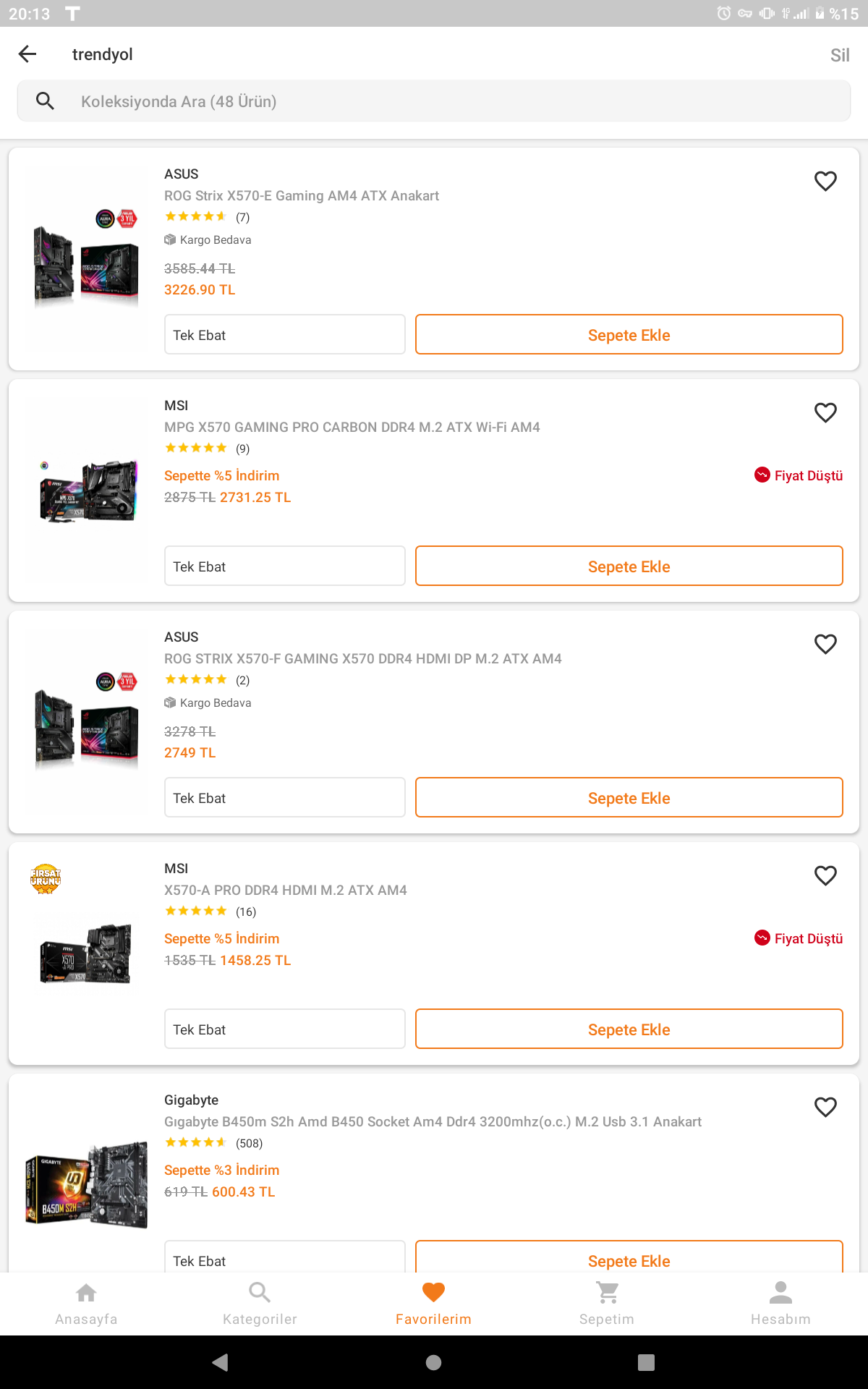Open Kategoriler tab
This screenshot has width=868, height=1389.
coord(260,1303)
